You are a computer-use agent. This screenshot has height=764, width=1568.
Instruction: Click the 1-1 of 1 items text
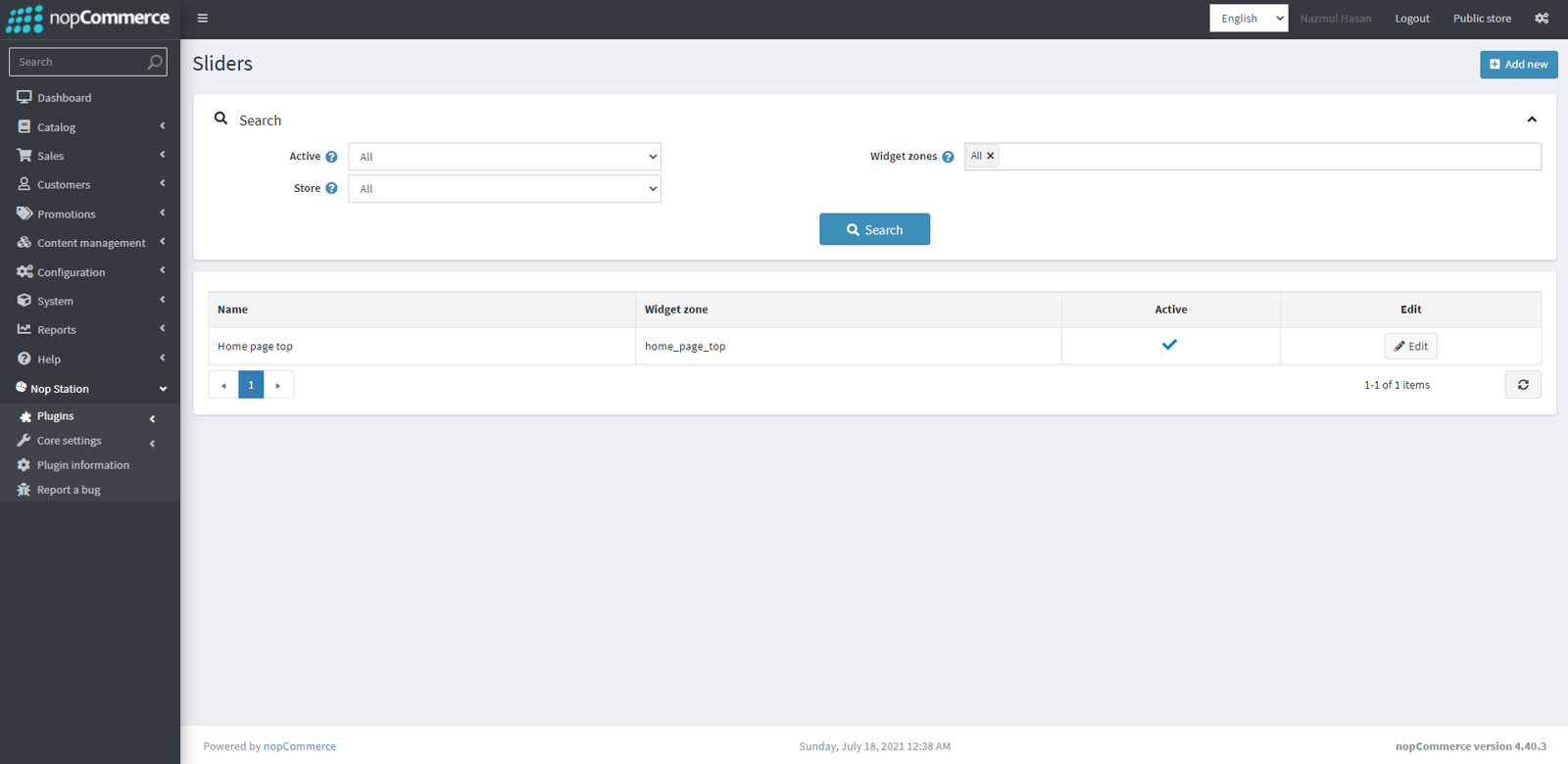(x=1396, y=385)
